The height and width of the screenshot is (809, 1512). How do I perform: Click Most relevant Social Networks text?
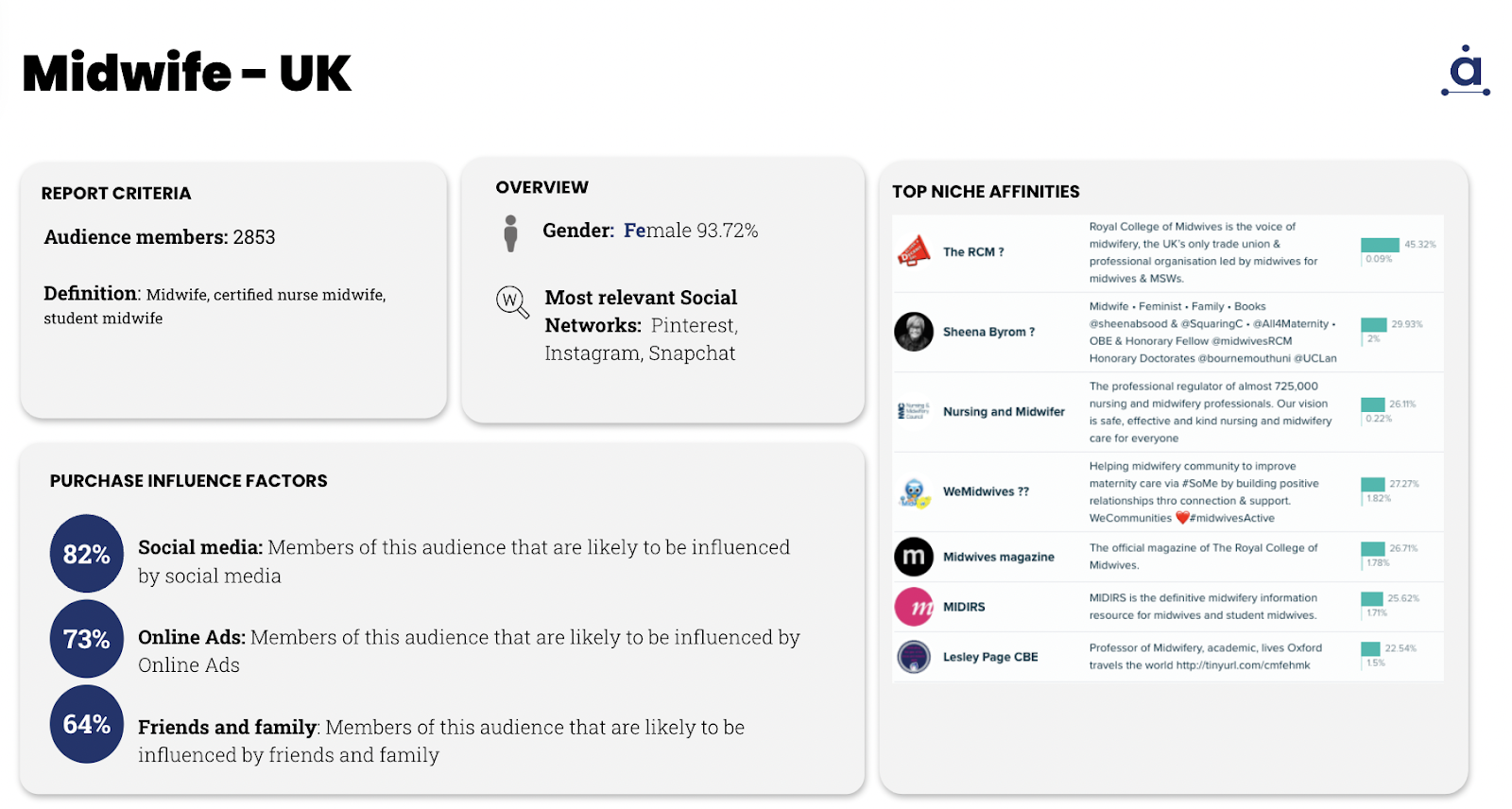[x=641, y=325]
